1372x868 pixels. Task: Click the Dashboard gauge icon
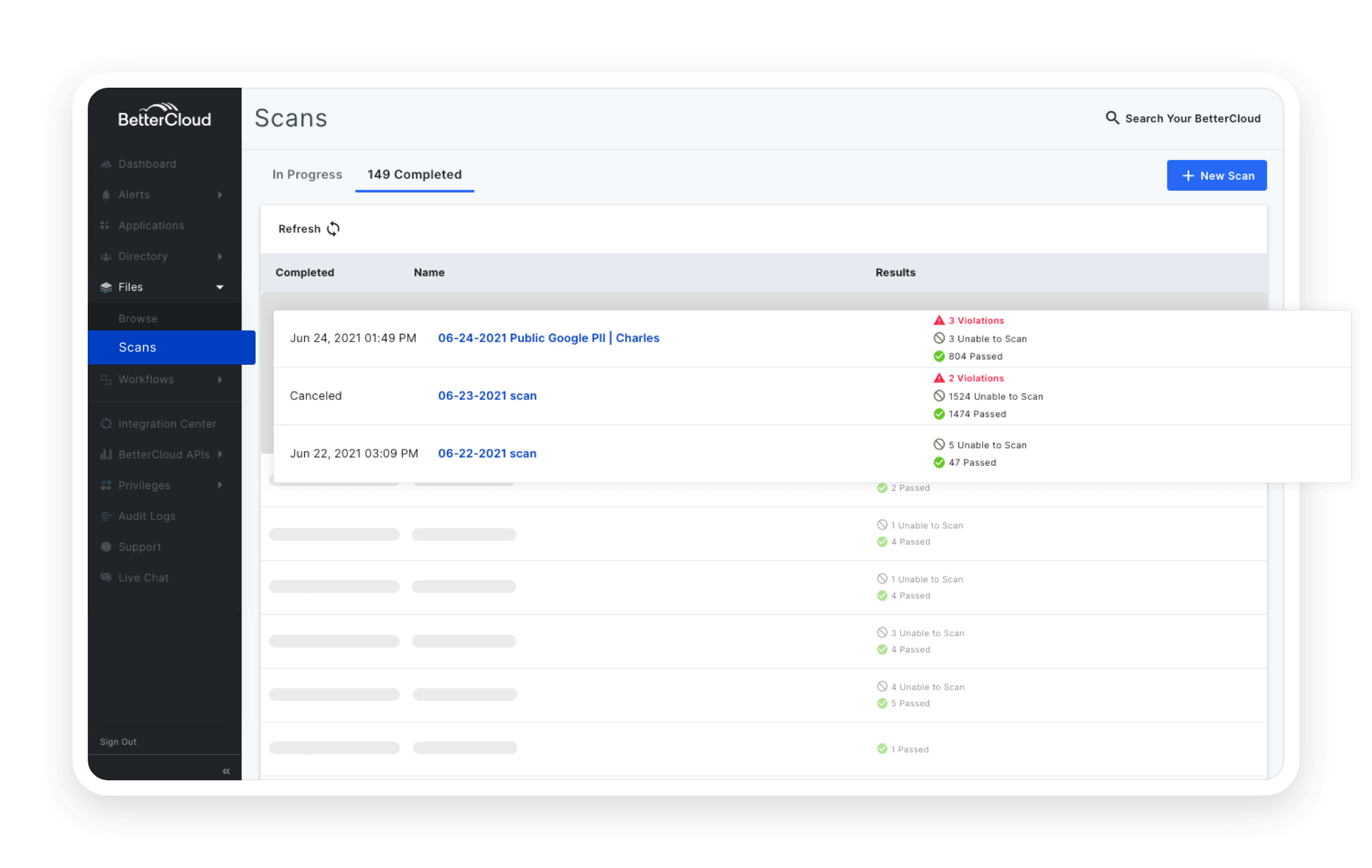click(x=106, y=164)
